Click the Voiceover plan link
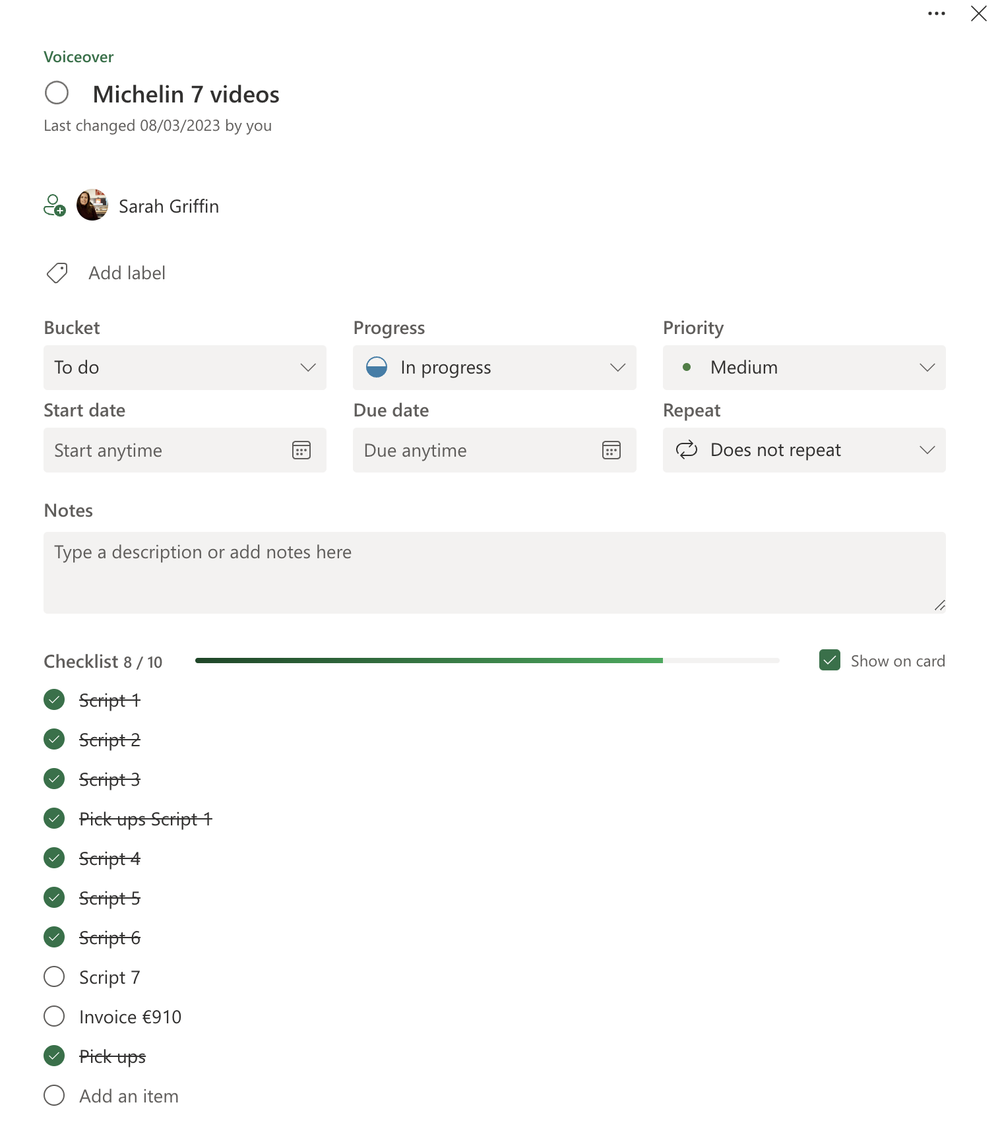 [x=79, y=57]
